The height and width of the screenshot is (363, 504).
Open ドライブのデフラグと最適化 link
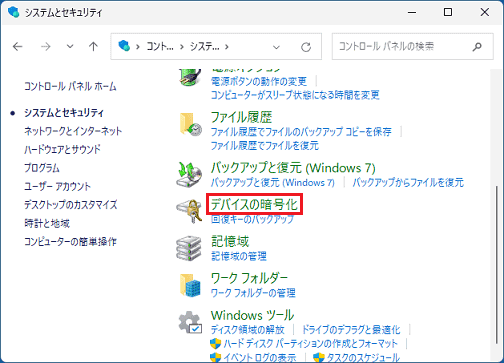351,330
